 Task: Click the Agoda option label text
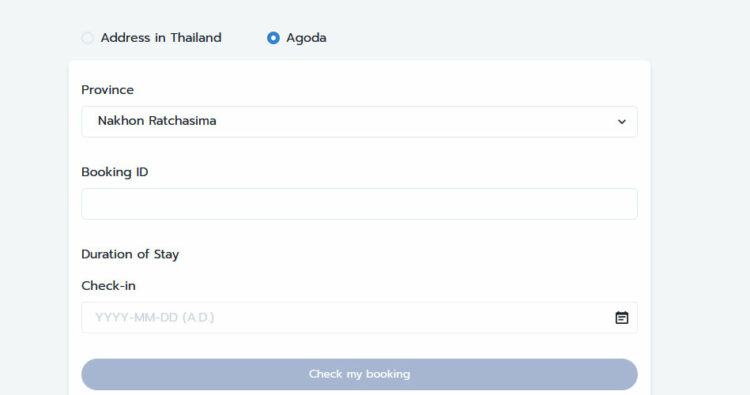306,38
